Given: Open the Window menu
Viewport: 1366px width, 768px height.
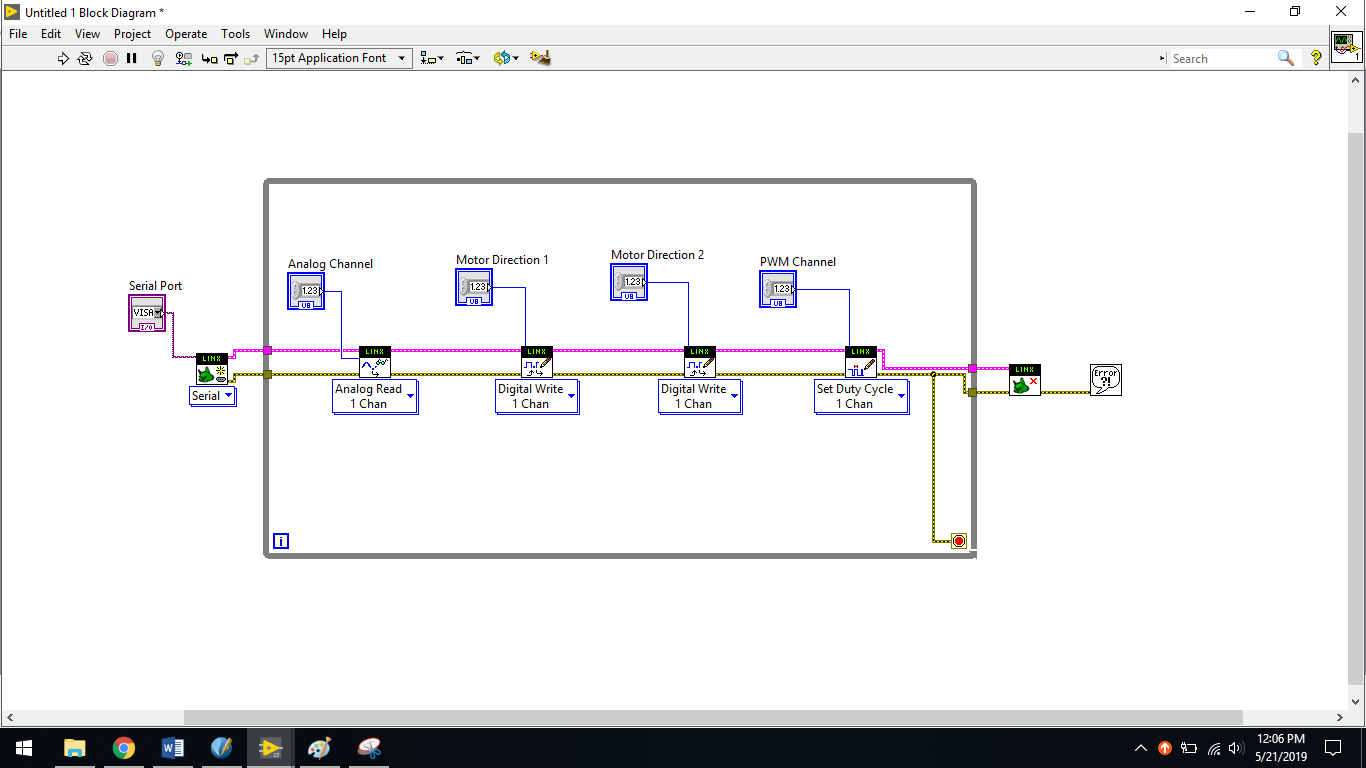Looking at the screenshot, I should tap(286, 33).
